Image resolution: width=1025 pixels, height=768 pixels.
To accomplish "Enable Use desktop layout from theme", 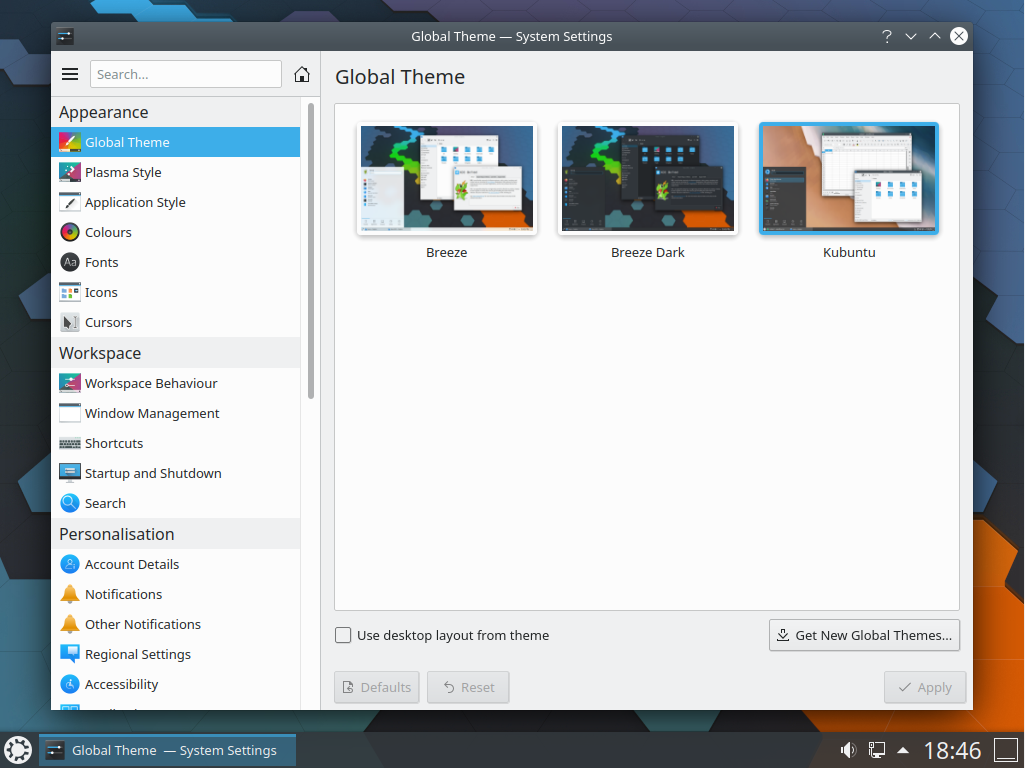I will pyautogui.click(x=343, y=635).
